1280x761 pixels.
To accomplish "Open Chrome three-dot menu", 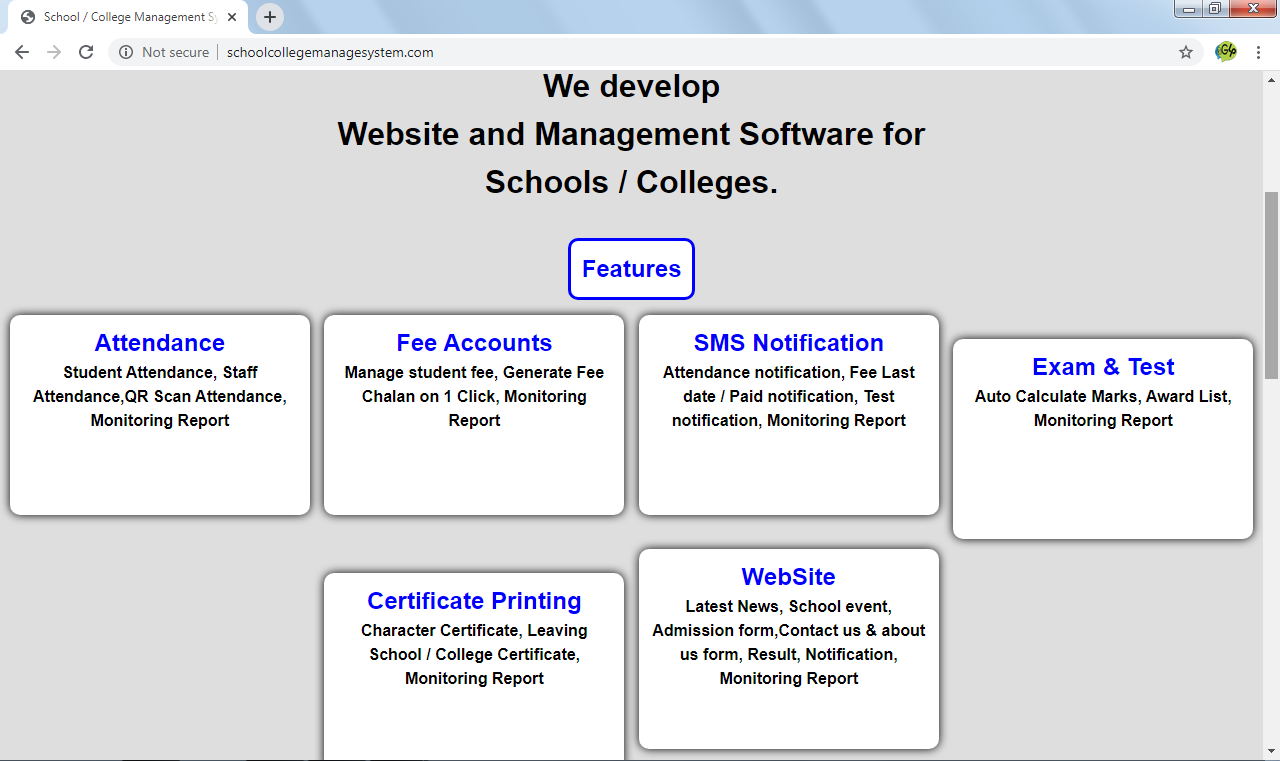I will (x=1258, y=52).
